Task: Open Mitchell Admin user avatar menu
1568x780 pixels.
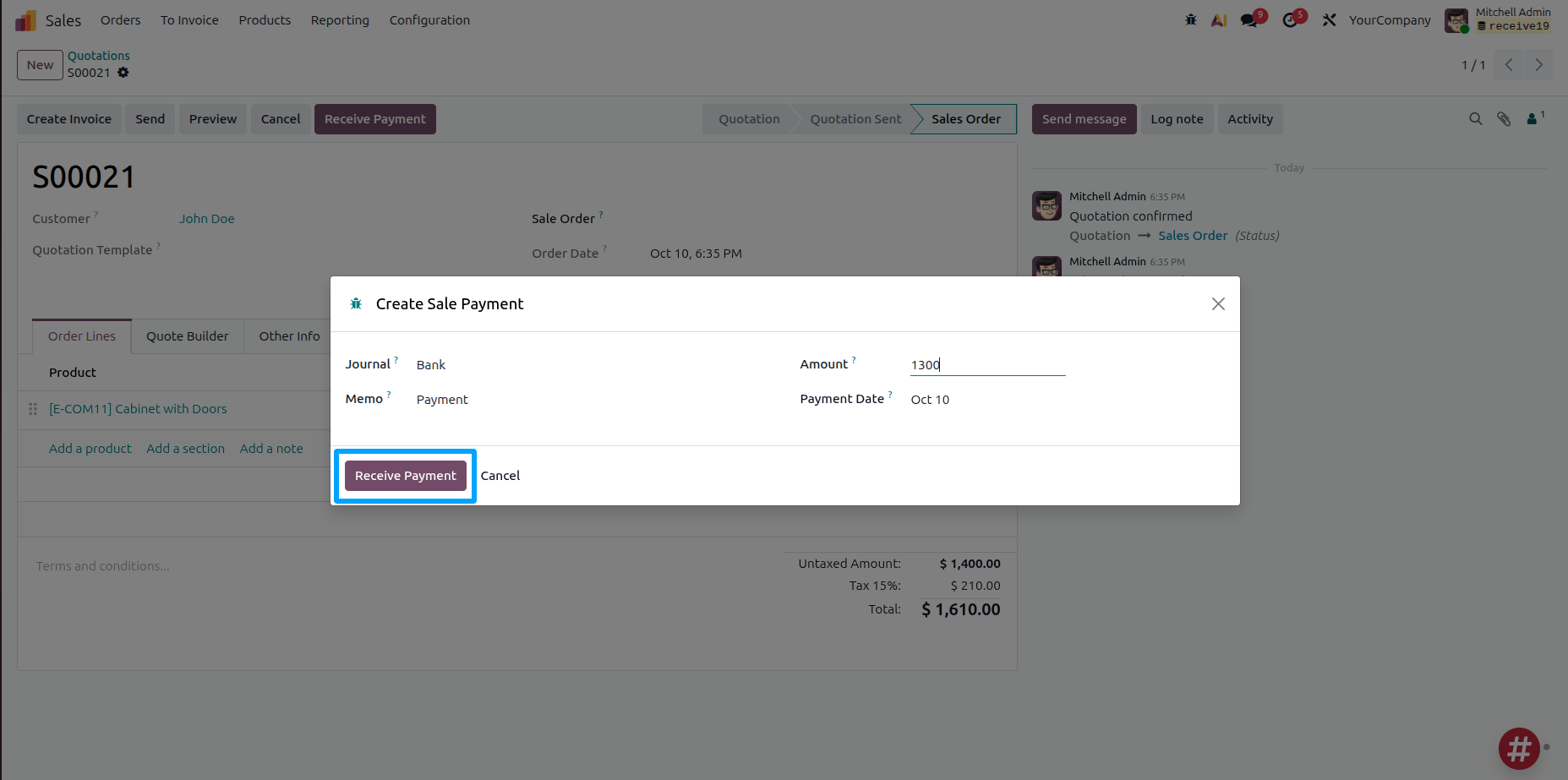Action: pyautogui.click(x=1456, y=20)
